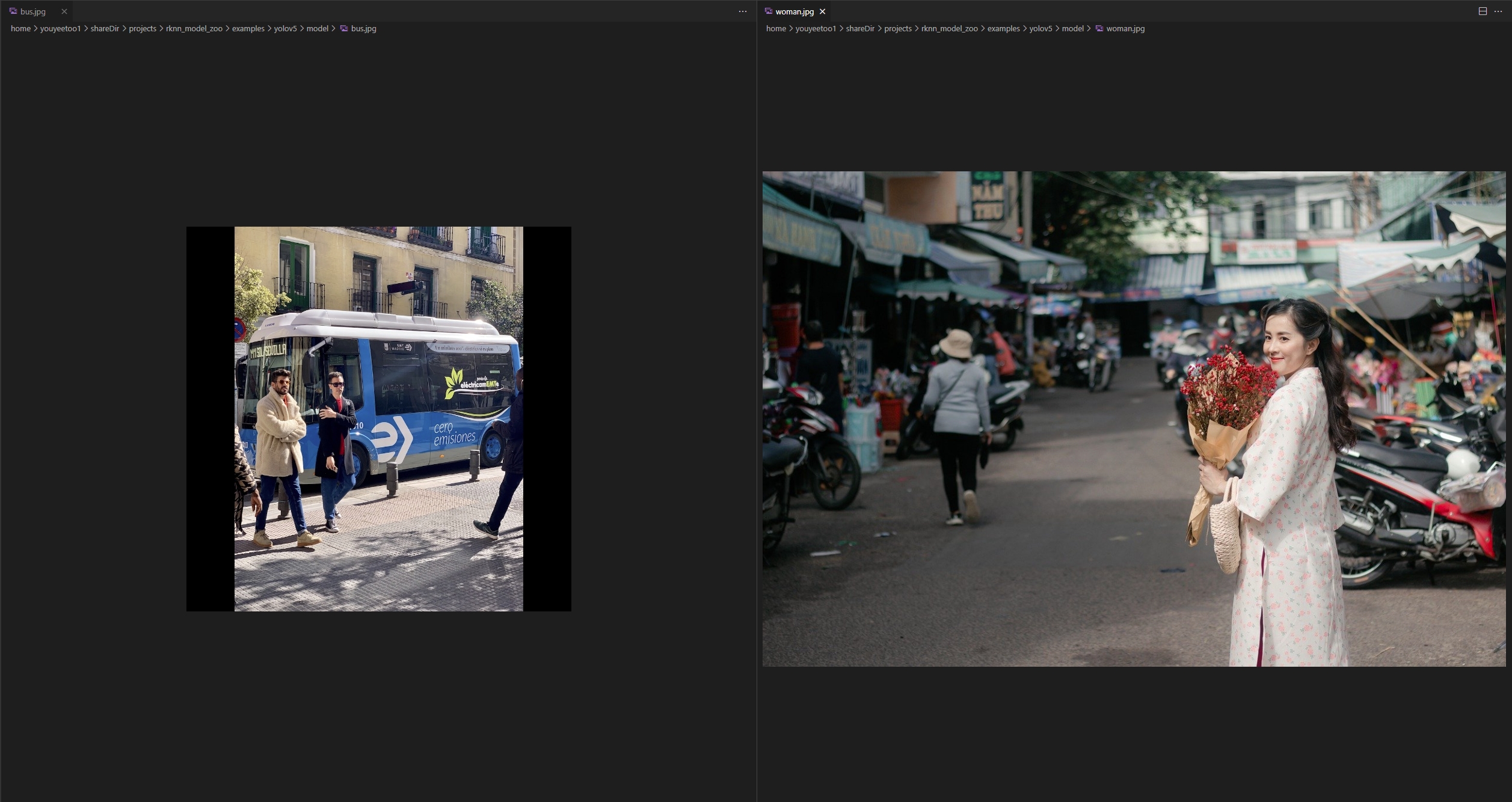1512x802 pixels.
Task: Click 'model' in the bus.jpg breadcrumb
Action: (x=318, y=28)
